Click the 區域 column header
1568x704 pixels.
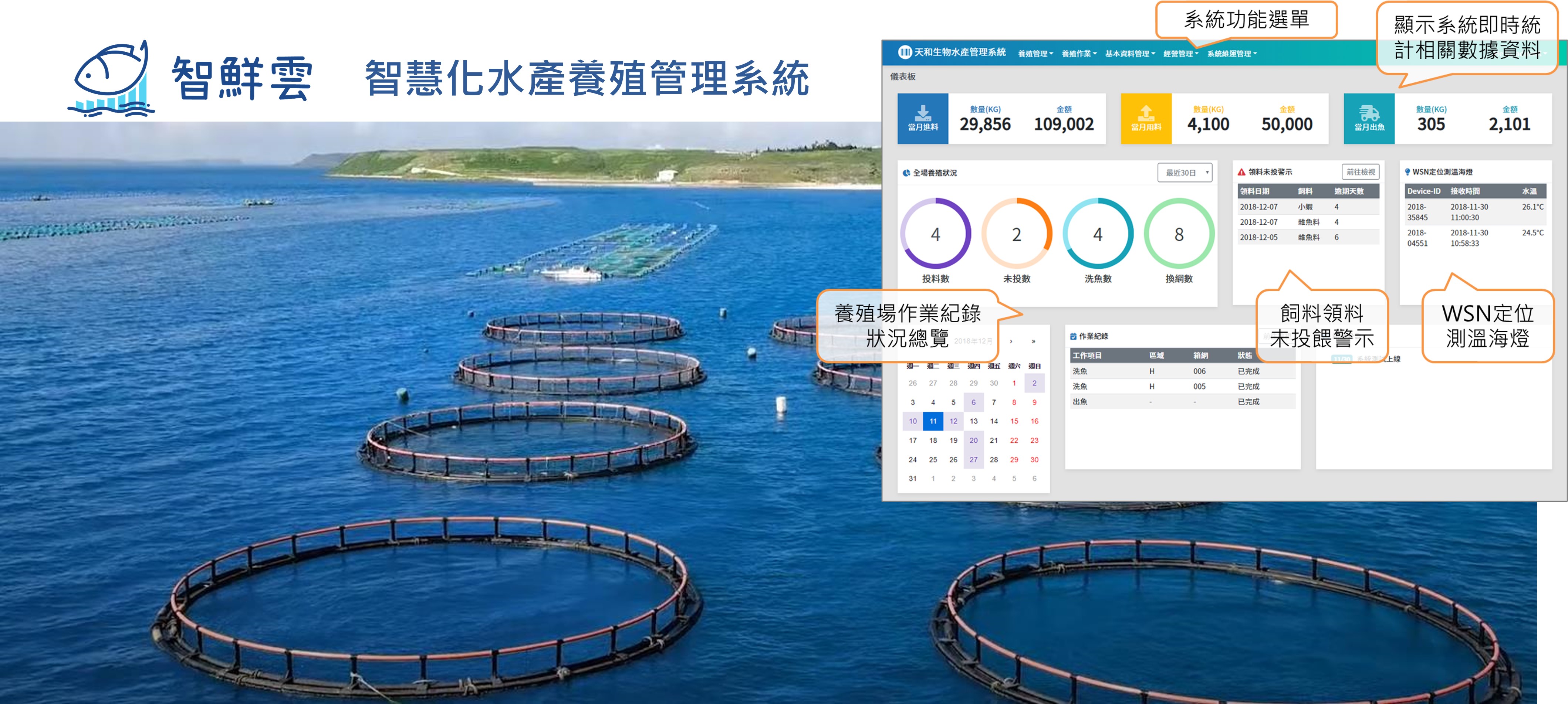pos(1156,356)
